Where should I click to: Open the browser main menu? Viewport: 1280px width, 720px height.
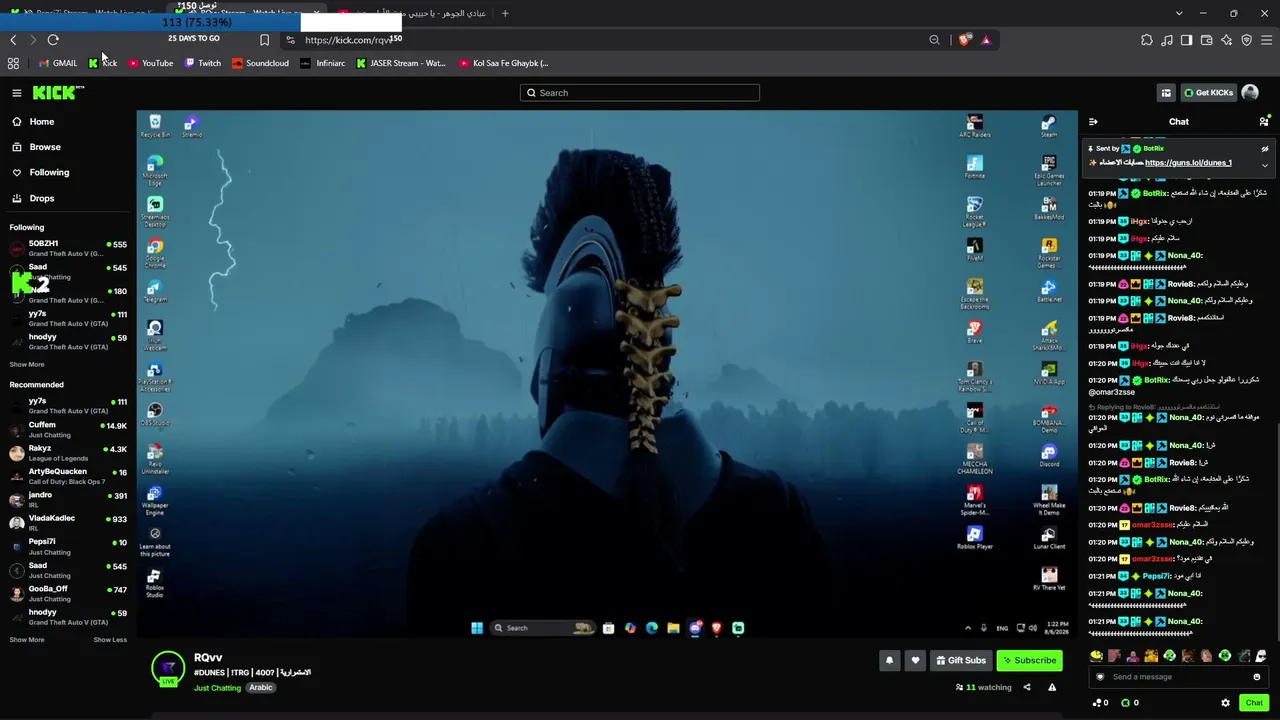(x=1267, y=40)
